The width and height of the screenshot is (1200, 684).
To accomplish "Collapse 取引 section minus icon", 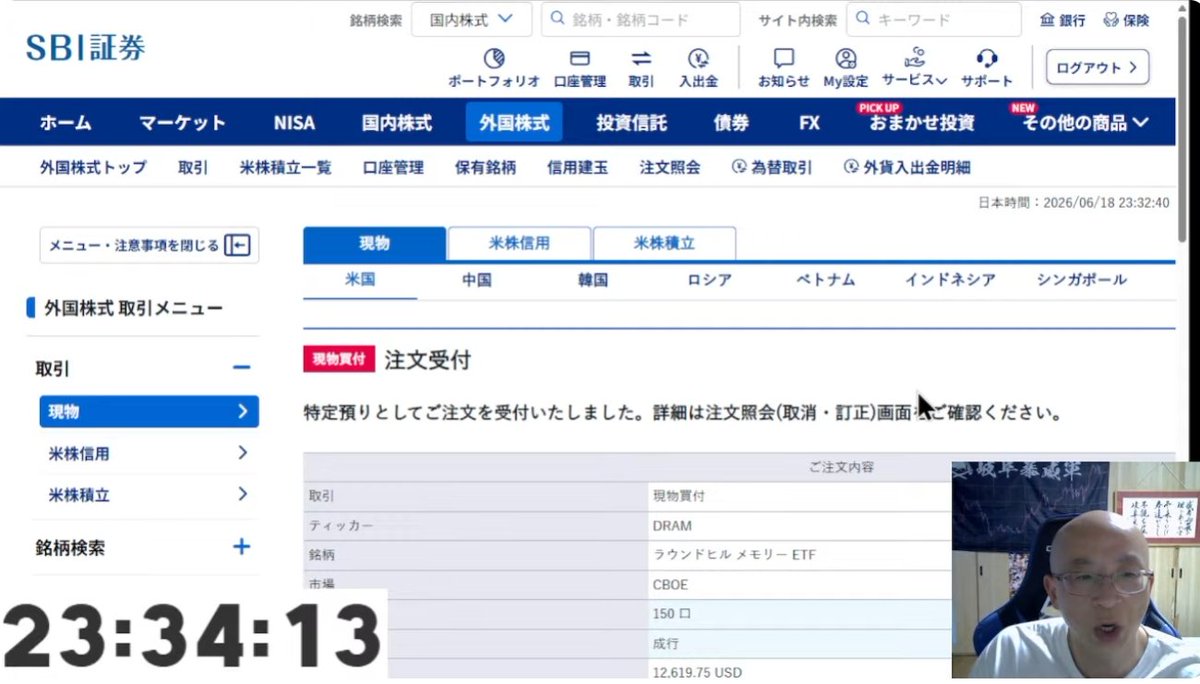I will coord(241,368).
